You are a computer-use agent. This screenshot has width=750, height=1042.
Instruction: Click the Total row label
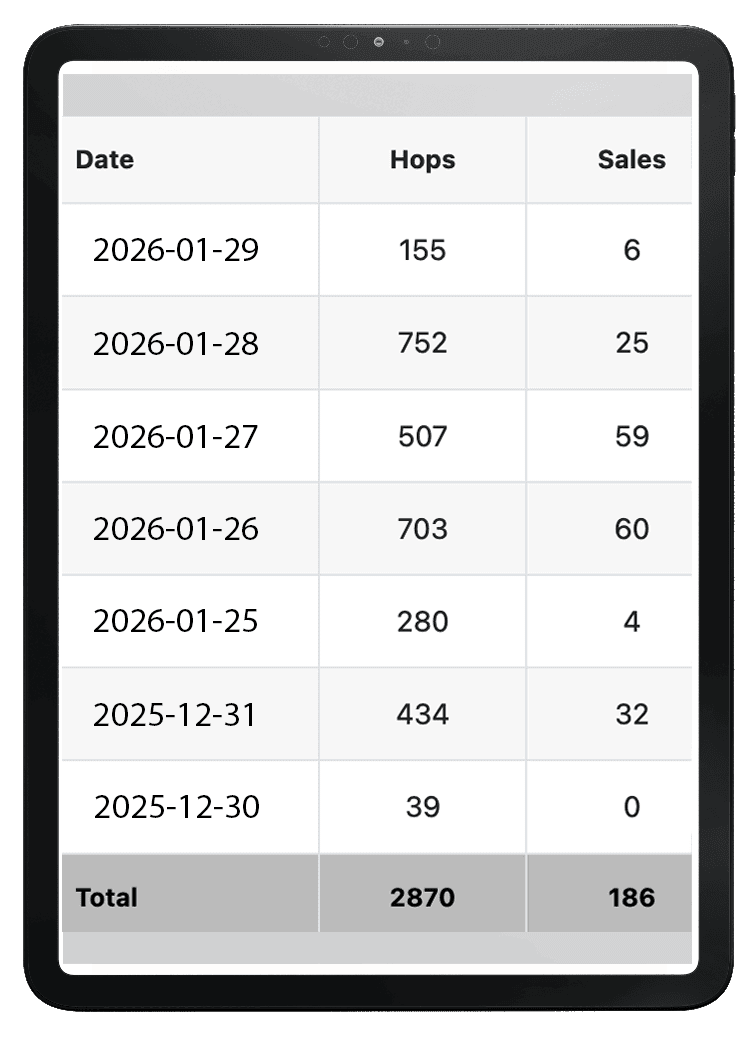tap(107, 897)
